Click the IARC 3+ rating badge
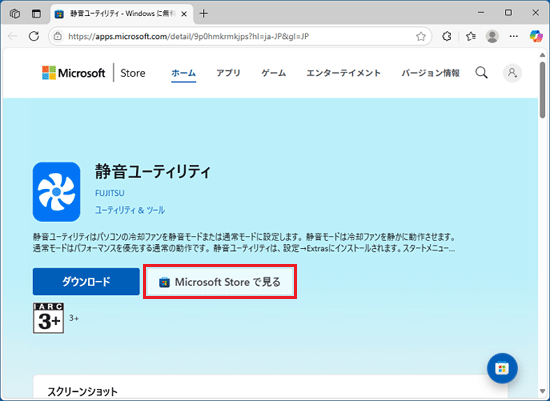This screenshot has width=550, height=401. pyautogui.click(x=48, y=318)
